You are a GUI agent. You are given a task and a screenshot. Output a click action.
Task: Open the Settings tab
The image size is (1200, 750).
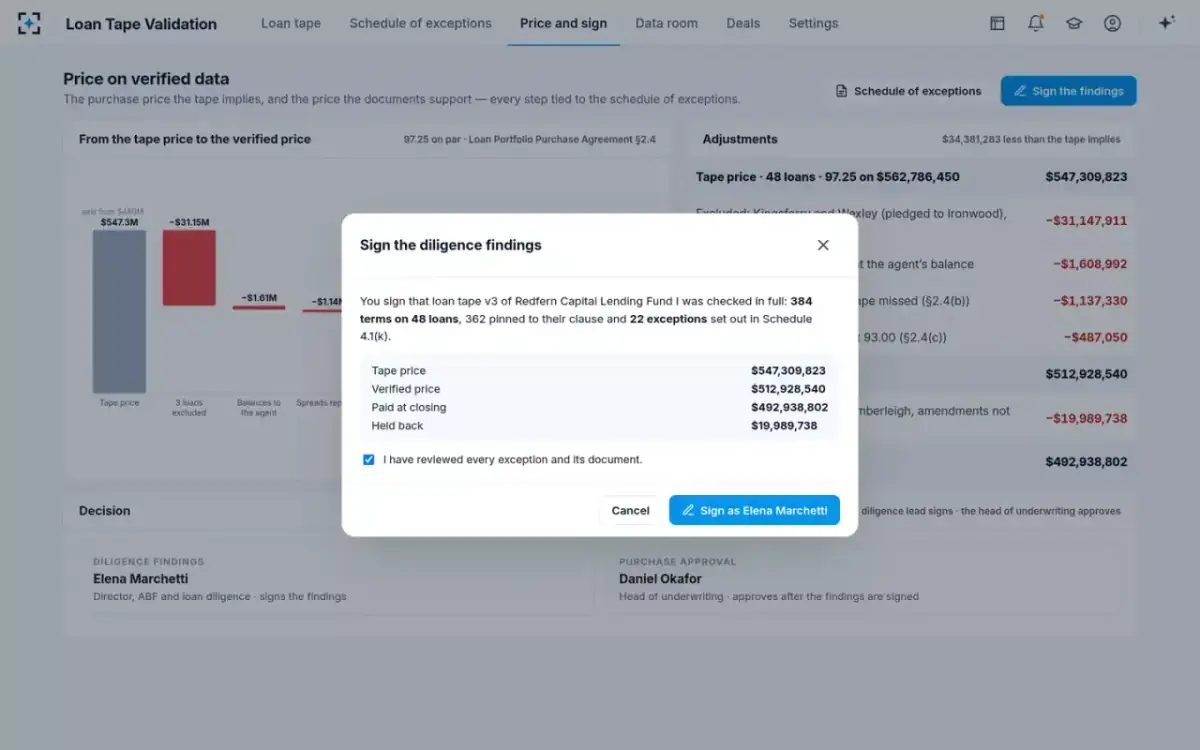(813, 23)
